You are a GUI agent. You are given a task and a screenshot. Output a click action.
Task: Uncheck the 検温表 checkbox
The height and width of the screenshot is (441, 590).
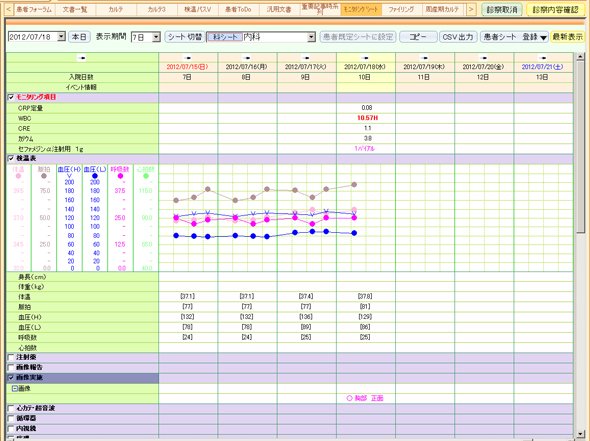pos(11,158)
